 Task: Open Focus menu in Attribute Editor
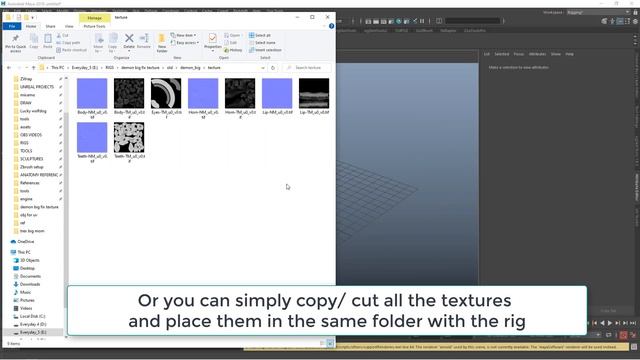point(519,54)
